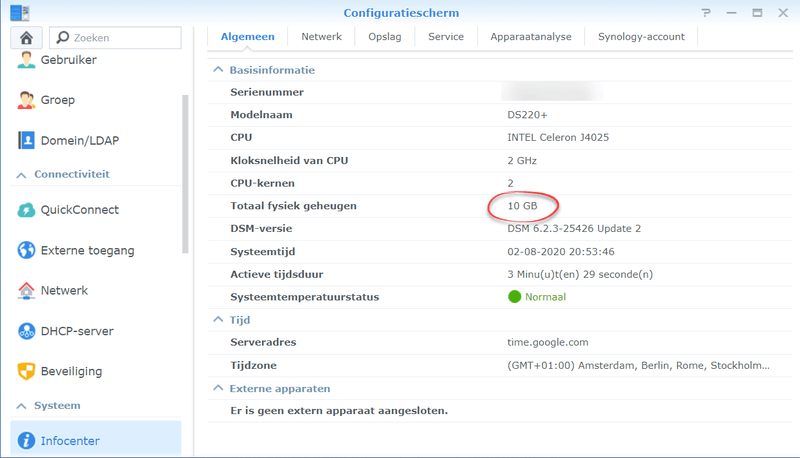Select the Domein/LDAP label in sidebar
The height and width of the screenshot is (458, 800).
click(x=80, y=141)
